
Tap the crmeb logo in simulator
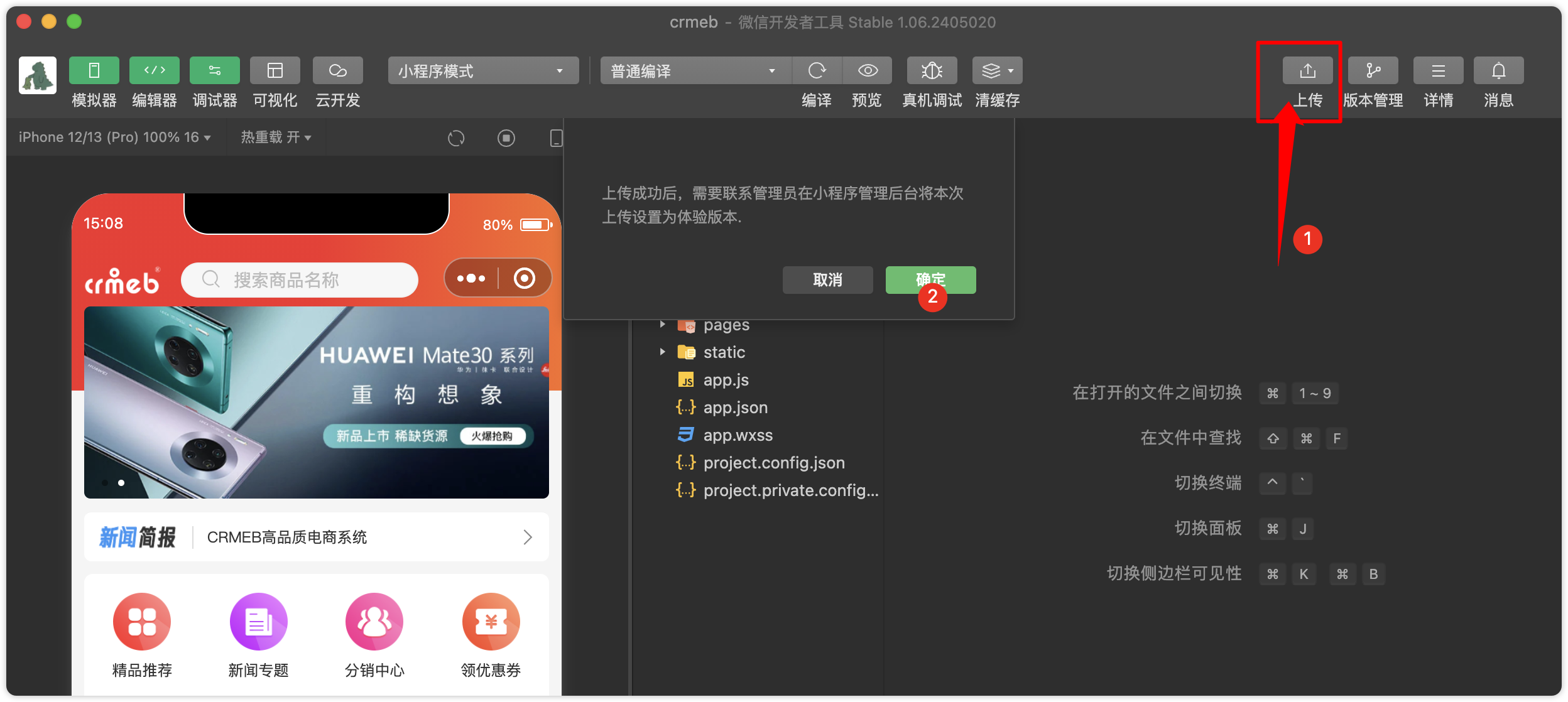point(123,281)
